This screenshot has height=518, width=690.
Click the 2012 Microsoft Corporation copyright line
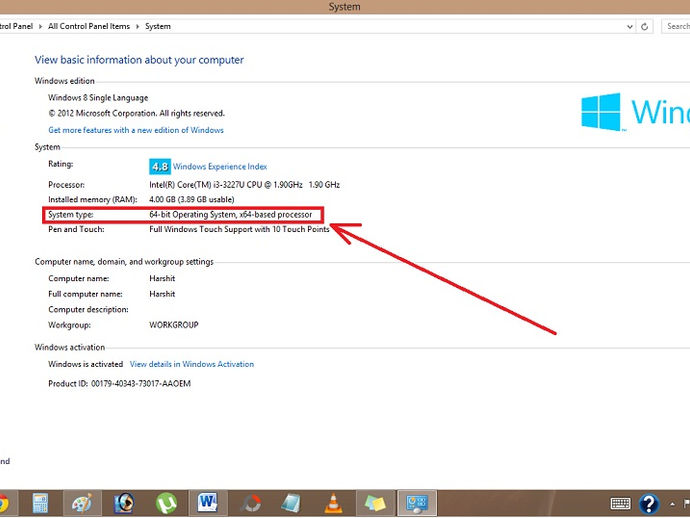click(136, 114)
